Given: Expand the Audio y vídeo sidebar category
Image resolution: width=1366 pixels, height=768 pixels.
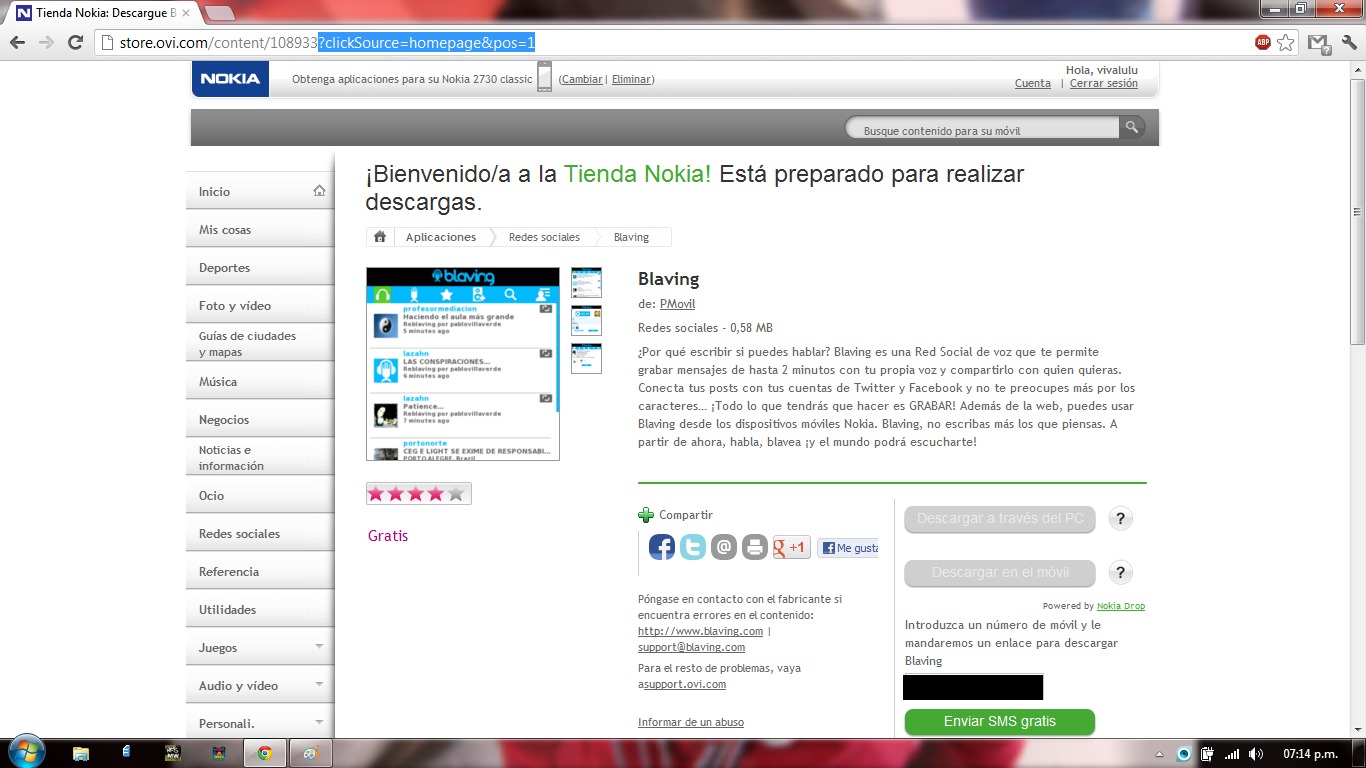Looking at the screenshot, I should coord(319,685).
